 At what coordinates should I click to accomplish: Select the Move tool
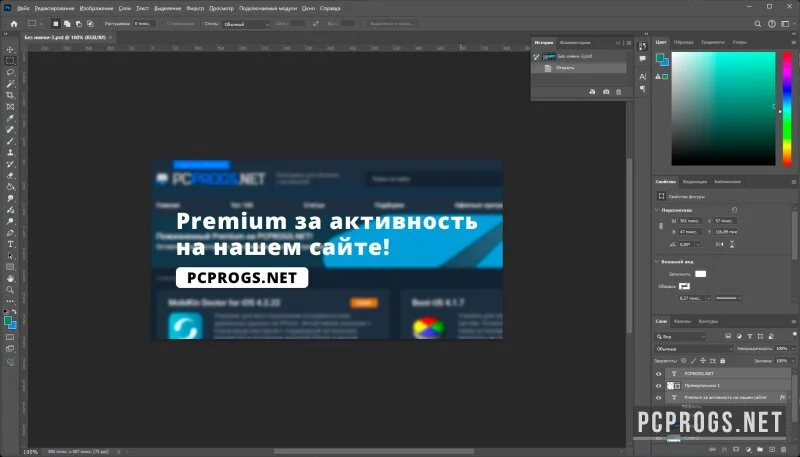pos(10,49)
